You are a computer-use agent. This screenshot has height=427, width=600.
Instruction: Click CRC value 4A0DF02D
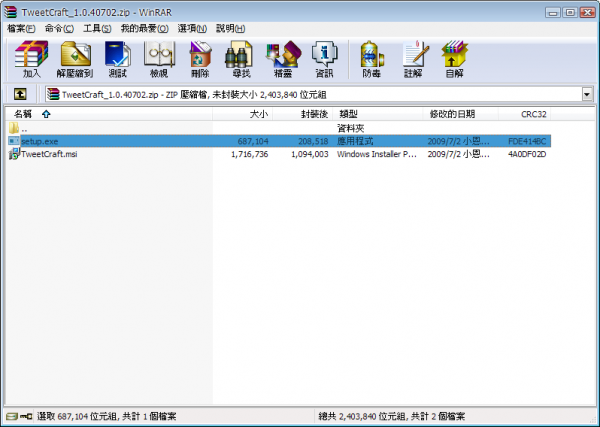click(527, 154)
